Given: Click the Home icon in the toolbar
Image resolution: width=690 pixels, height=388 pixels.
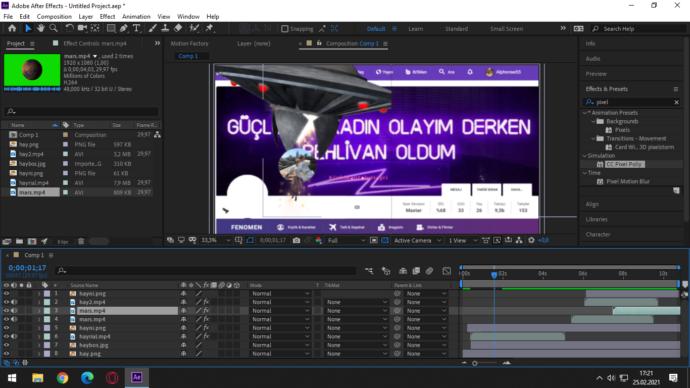Looking at the screenshot, I should [x=12, y=29].
